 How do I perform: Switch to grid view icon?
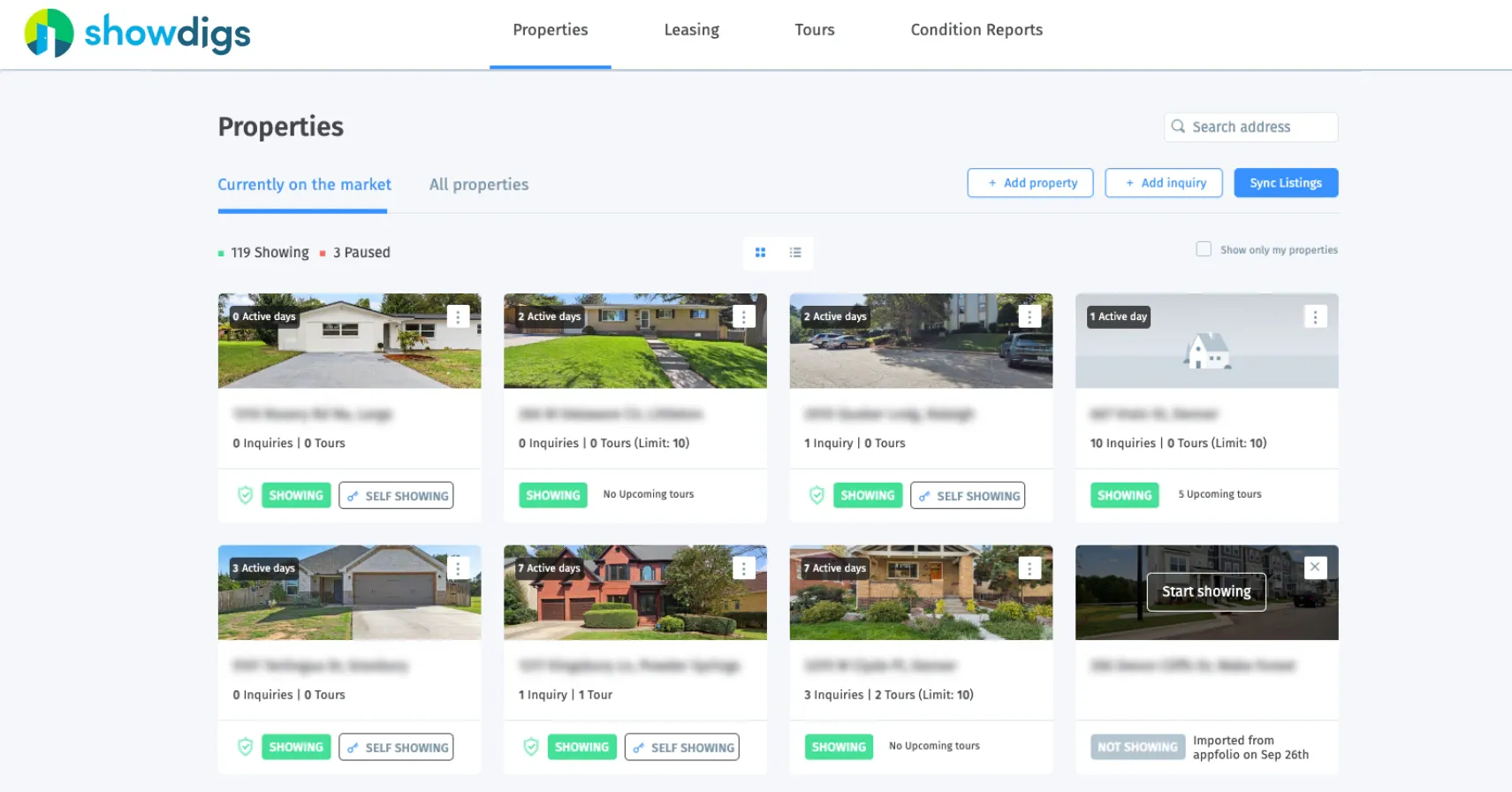(x=760, y=253)
